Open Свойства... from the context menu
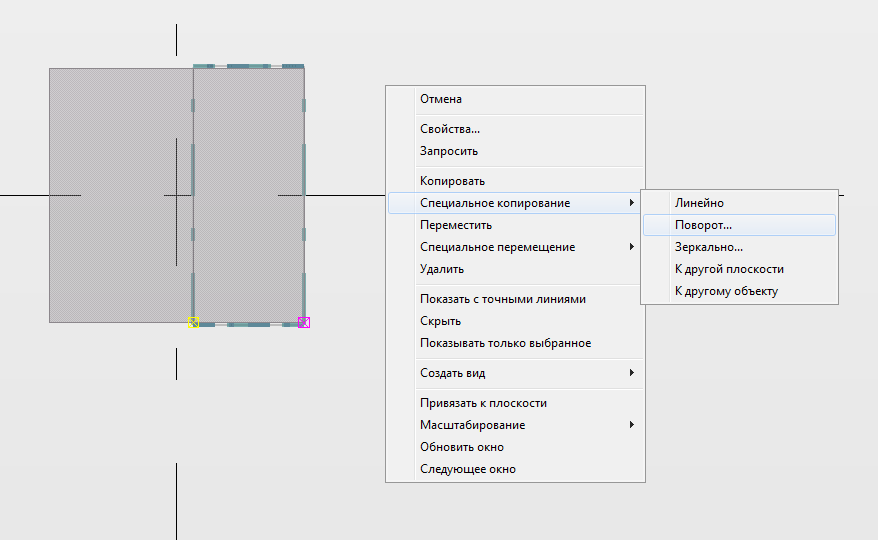This screenshot has width=878, height=540. pos(450,129)
